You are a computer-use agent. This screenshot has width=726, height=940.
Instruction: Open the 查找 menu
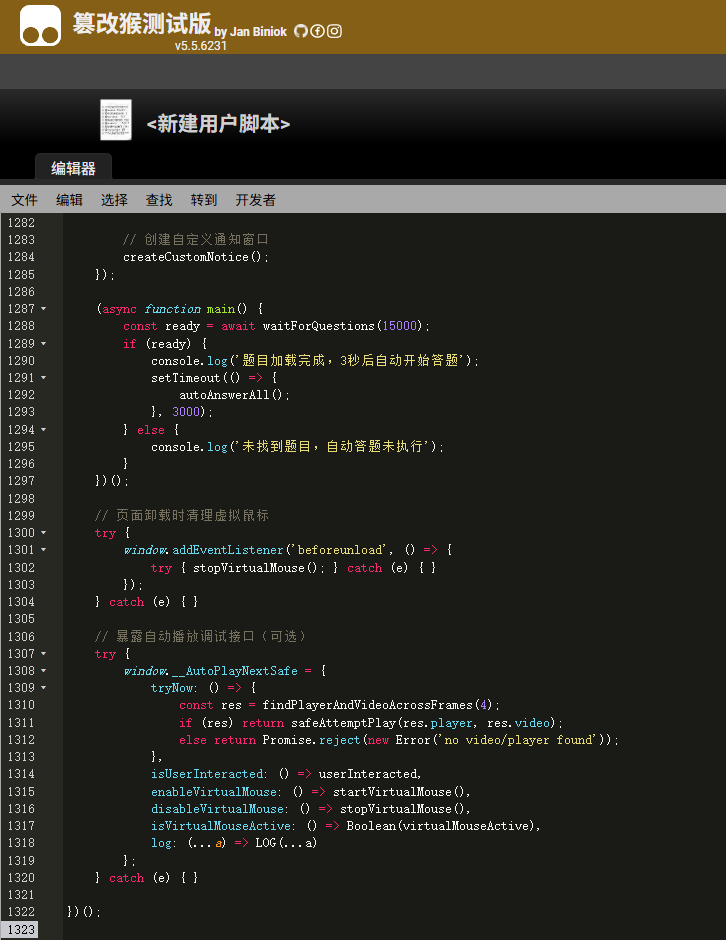coord(159,200)
